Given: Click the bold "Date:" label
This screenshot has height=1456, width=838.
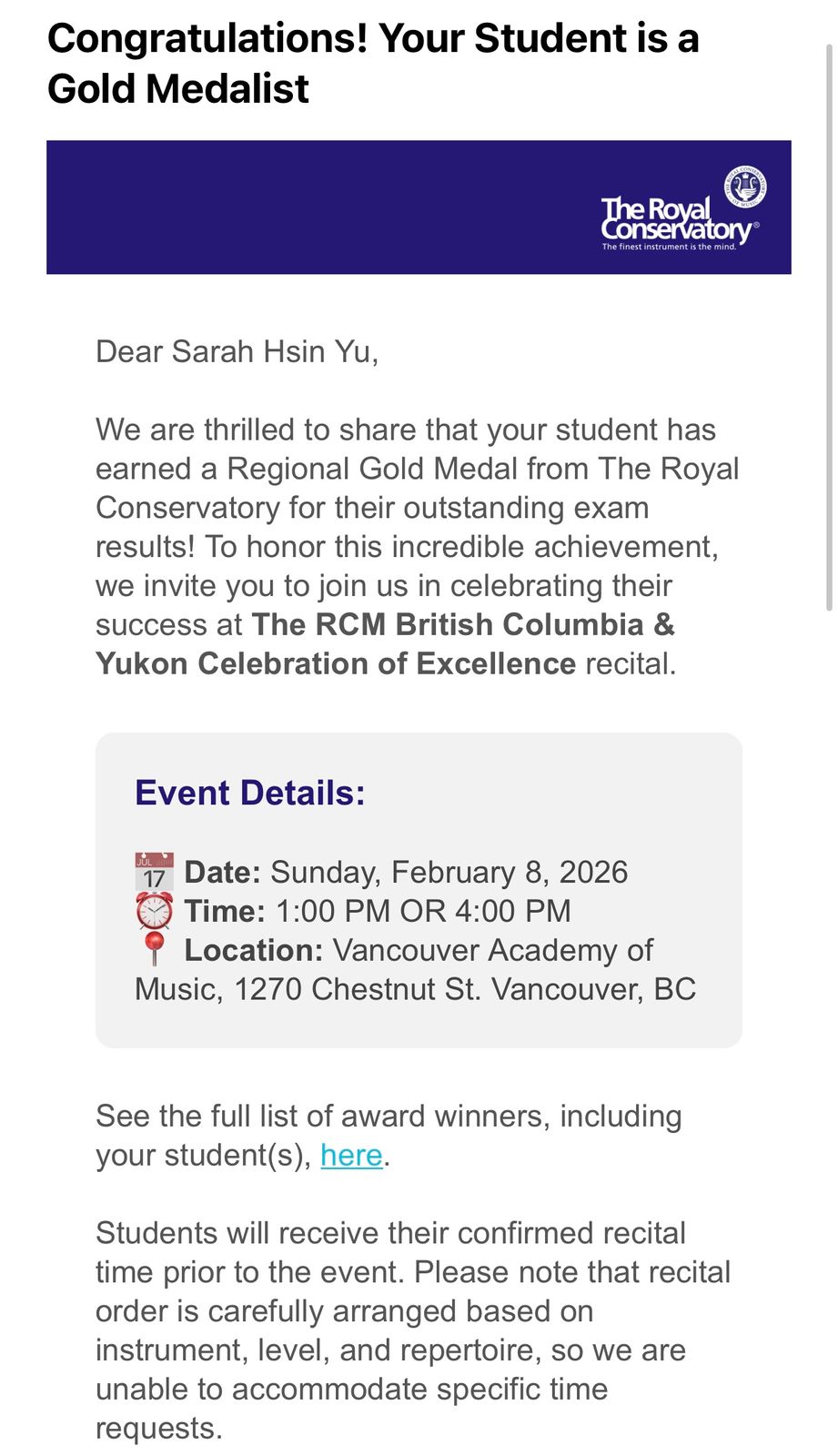Looking at the screenshot, I should click(223, 872).
